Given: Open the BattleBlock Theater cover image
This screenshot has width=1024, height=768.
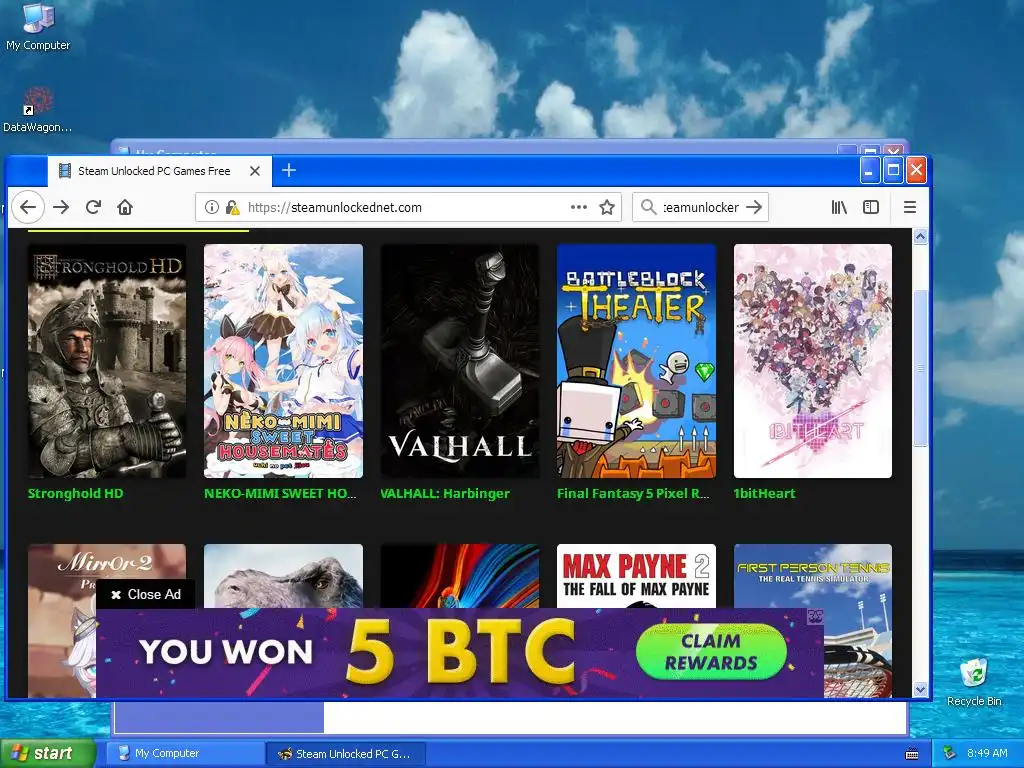Looking at the screenshot, I should coord(636,360).
